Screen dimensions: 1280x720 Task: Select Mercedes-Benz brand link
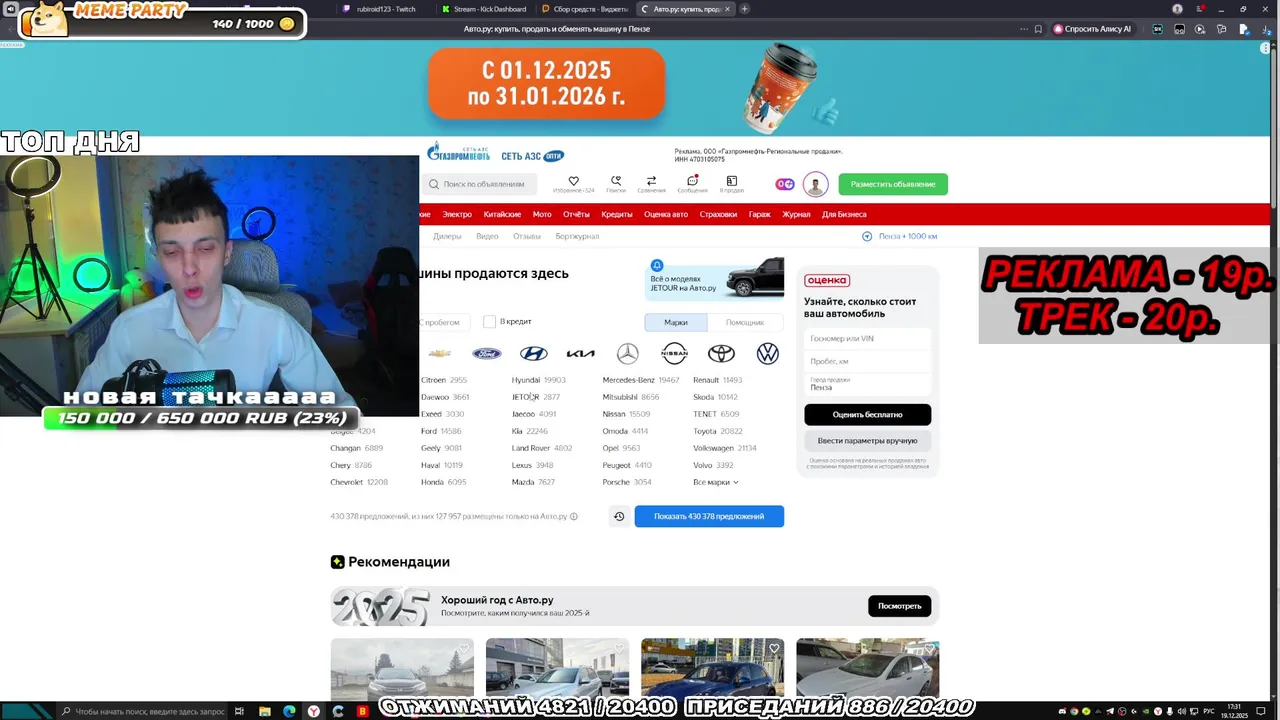pos(628,380)
